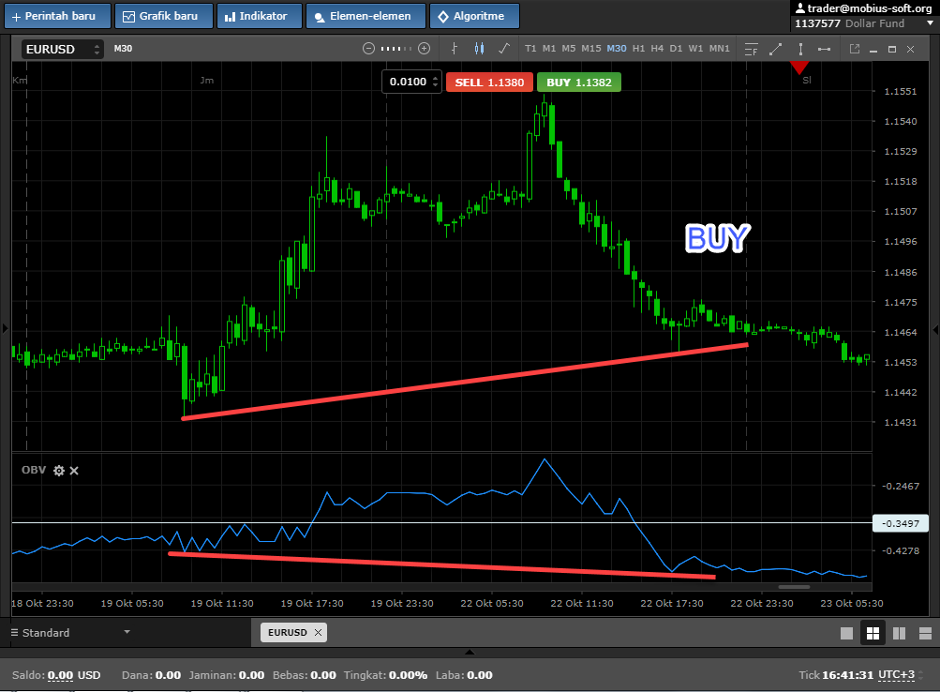Expand the Standard workspace dropdown
Image resolution: width=940 pixels, height=692 pixels.
[x=126, y=632]
